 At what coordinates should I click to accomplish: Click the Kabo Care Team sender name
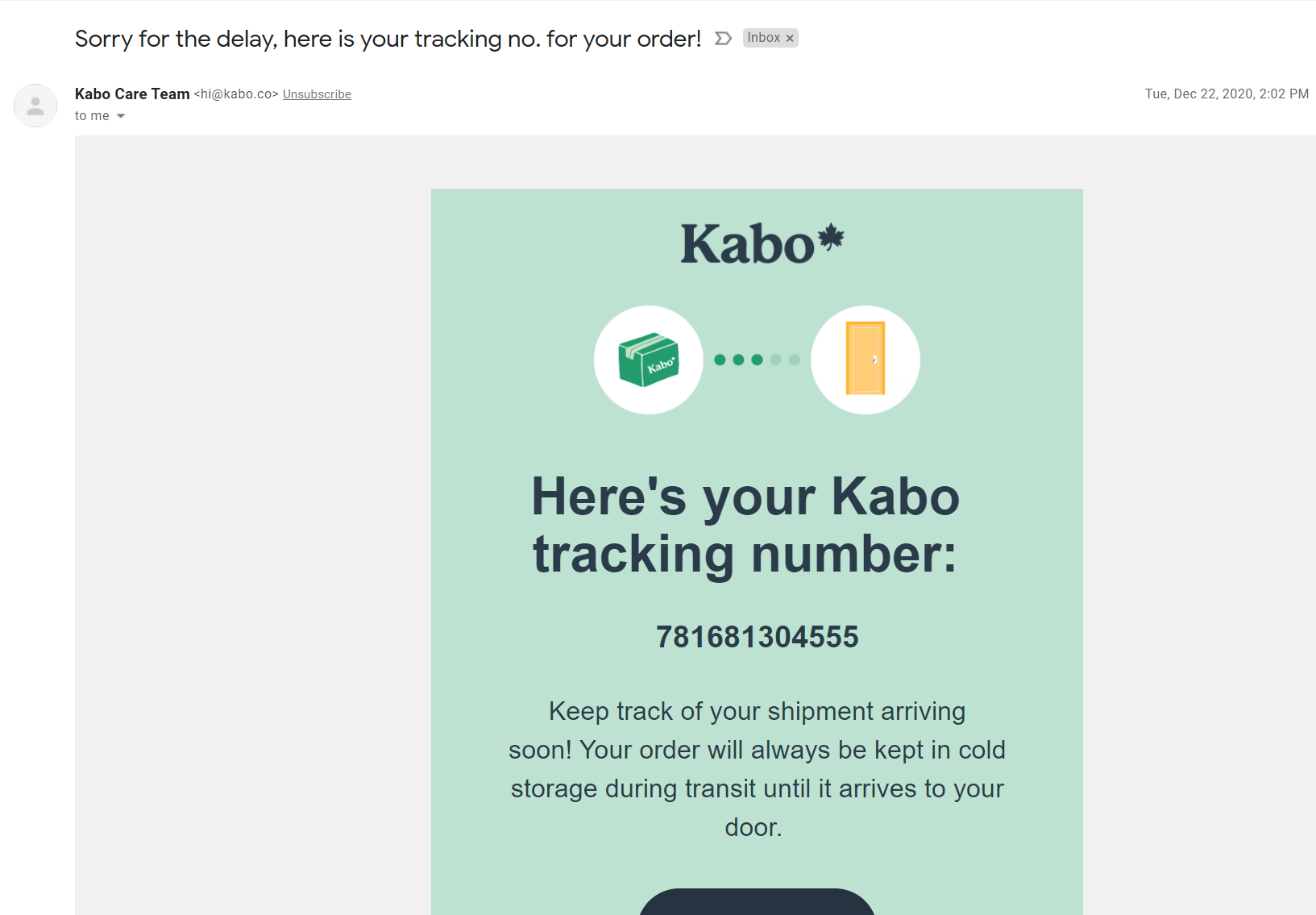click(132, 94)
